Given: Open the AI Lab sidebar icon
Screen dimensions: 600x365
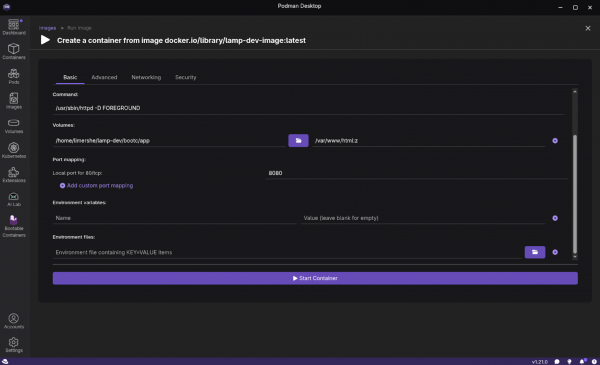Looking at the screenshot, I should tap(14, 199).
